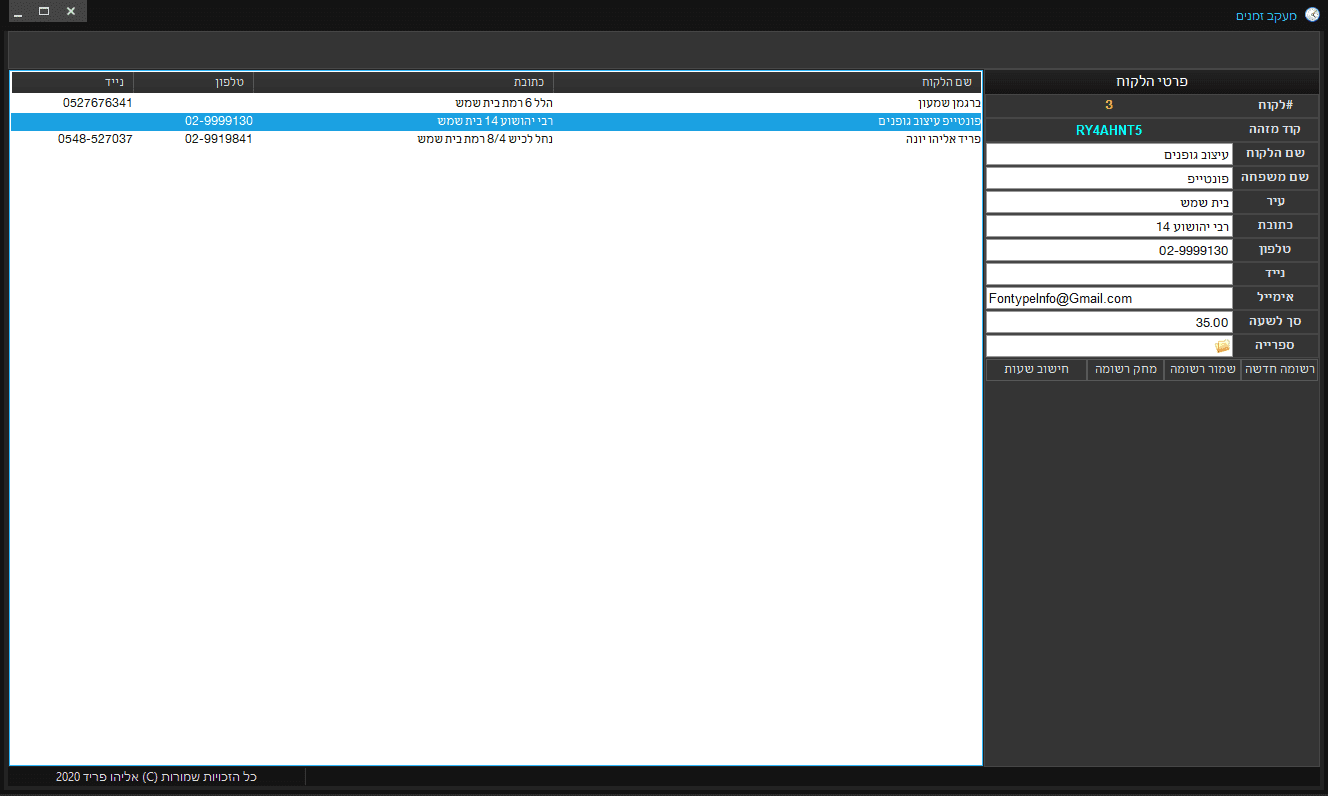Click the client code RY4AHNT5
The image size is (1328, 796).
click(1109, 130)
